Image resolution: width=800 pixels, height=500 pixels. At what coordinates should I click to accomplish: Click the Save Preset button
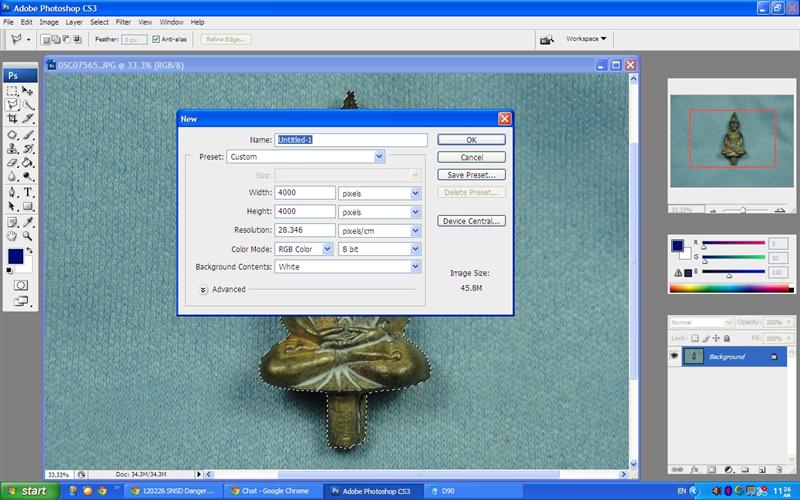coord(471,175)
